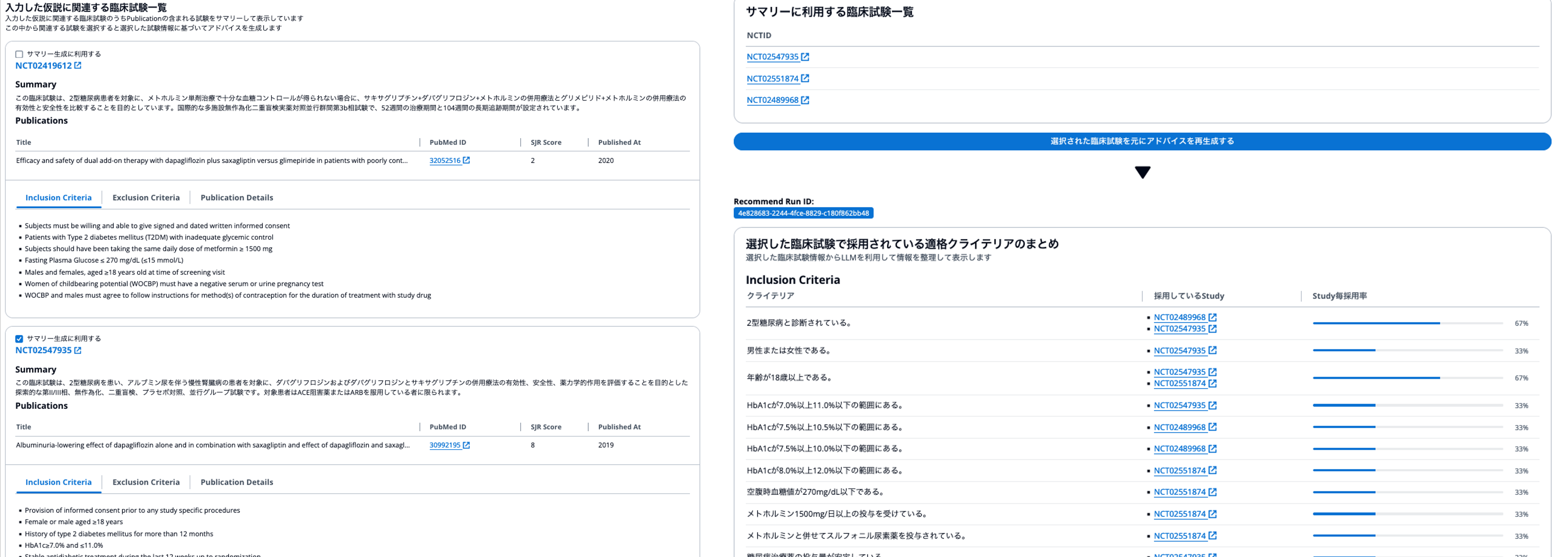
Task: Open PubMed ID 32052516 link
Action: (x=444, y=160)
